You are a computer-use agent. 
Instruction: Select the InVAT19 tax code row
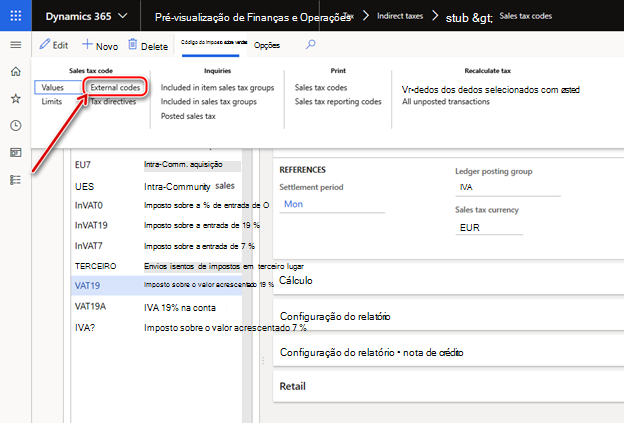[157, 225]
